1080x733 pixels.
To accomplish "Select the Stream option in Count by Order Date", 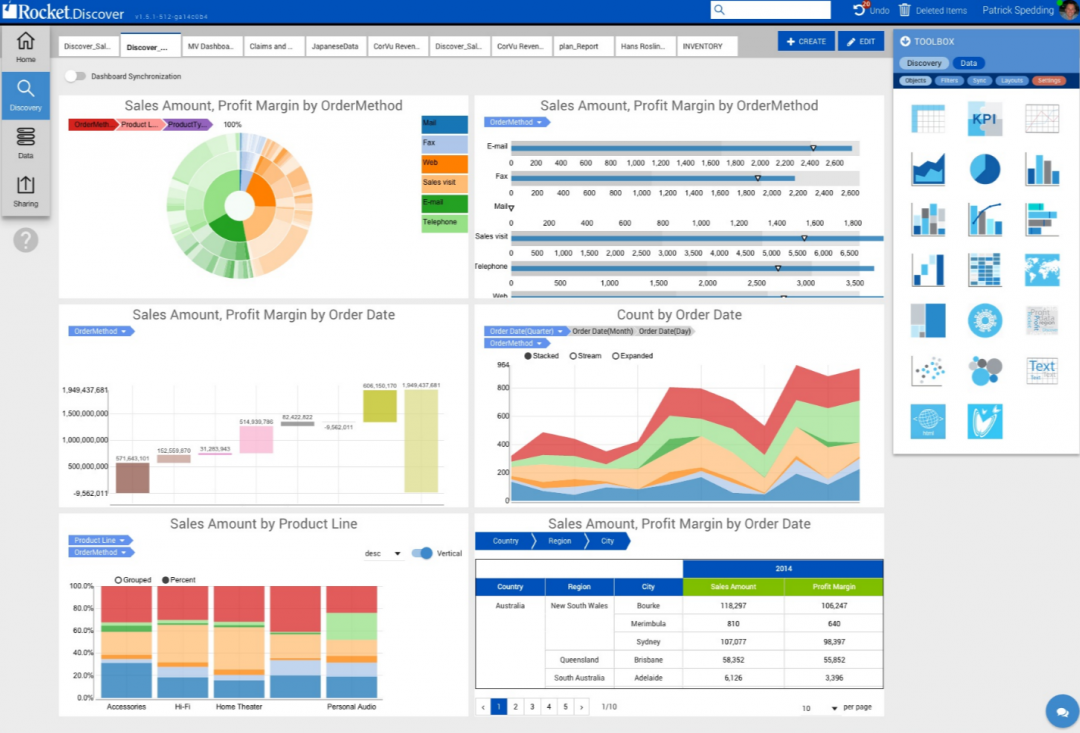I will [572, 355].
